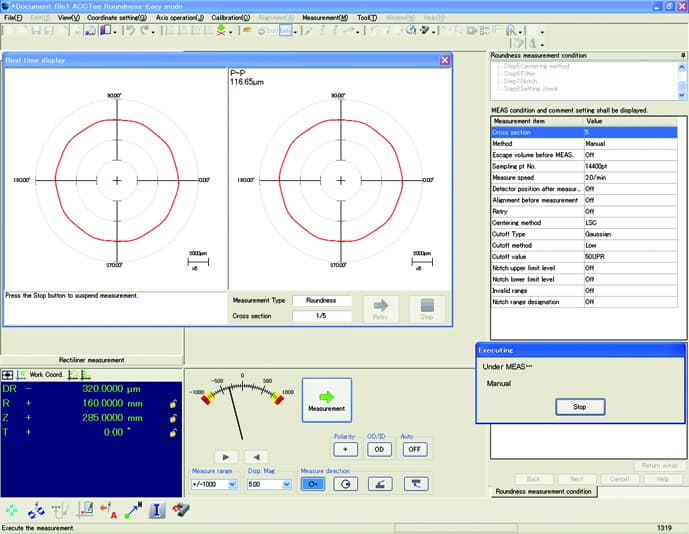This screenshot has width=689, height=534.
Task: Select the Cutoff value row showing 50UPR
Action: [584, 257]
